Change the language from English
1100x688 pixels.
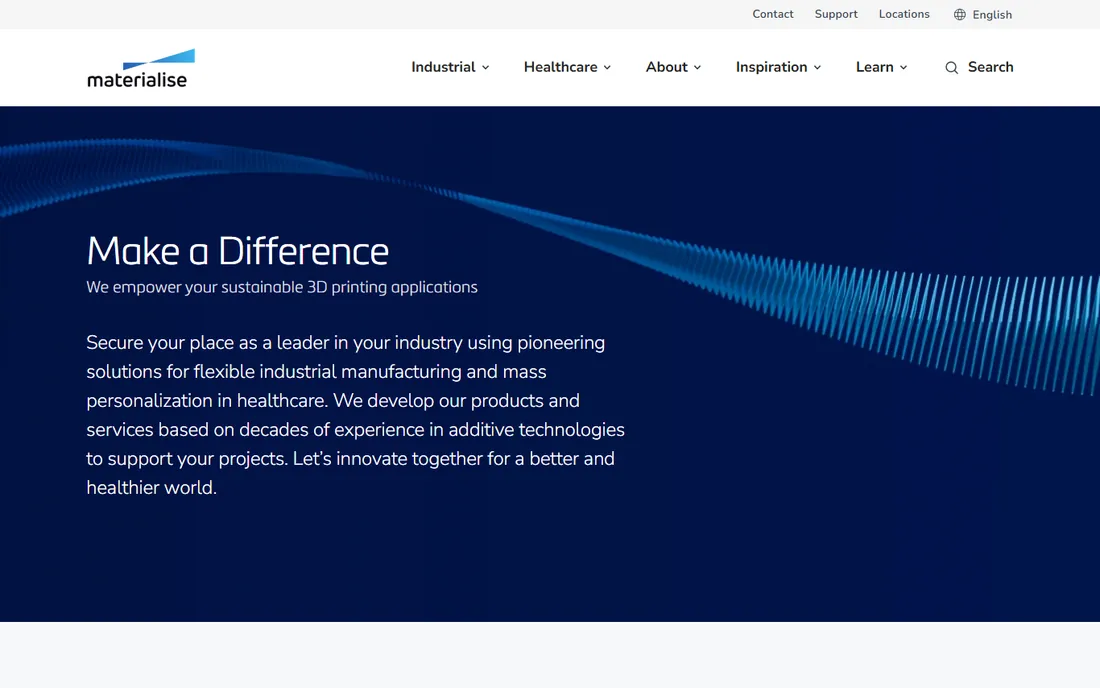click(992, 15)
